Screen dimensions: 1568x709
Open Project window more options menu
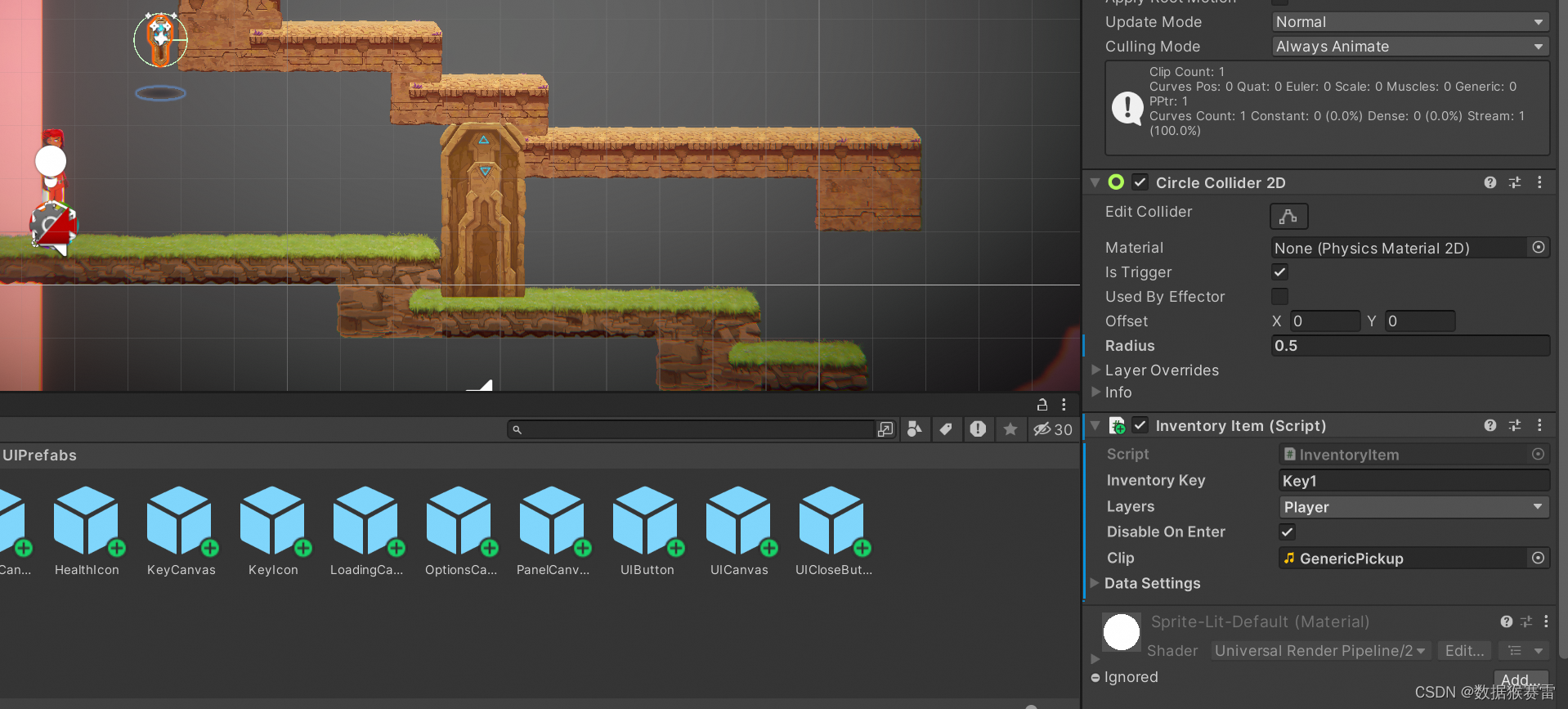click(x=1064, y=404)
